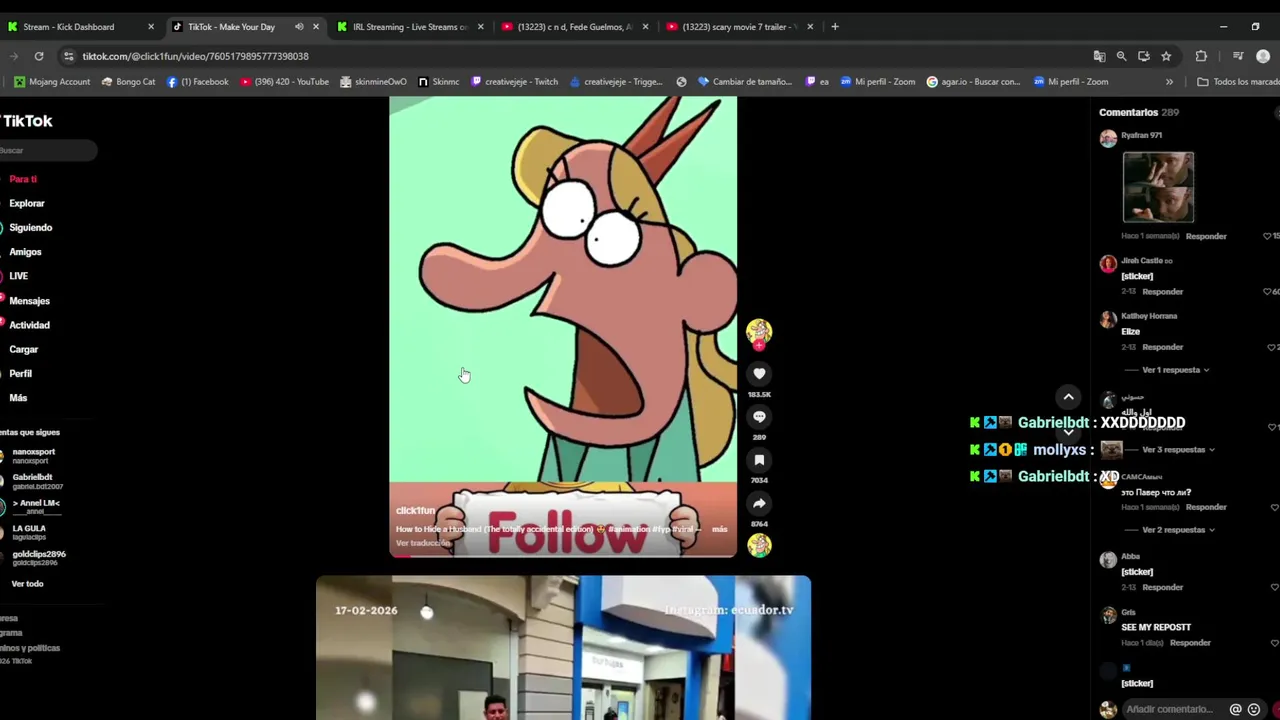Open goldclips2896 followed account
This screenshot has width=1280, height=720.
point(39,558)
